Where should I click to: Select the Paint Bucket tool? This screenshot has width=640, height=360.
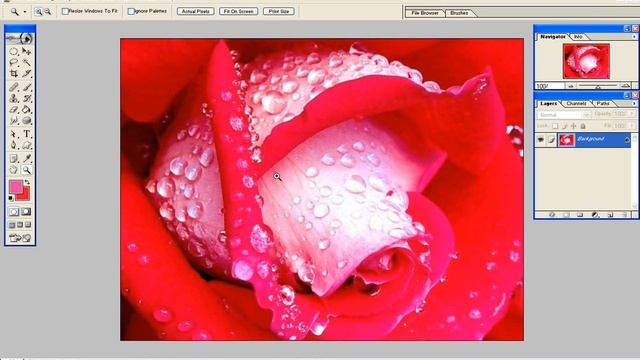point(27,109)
